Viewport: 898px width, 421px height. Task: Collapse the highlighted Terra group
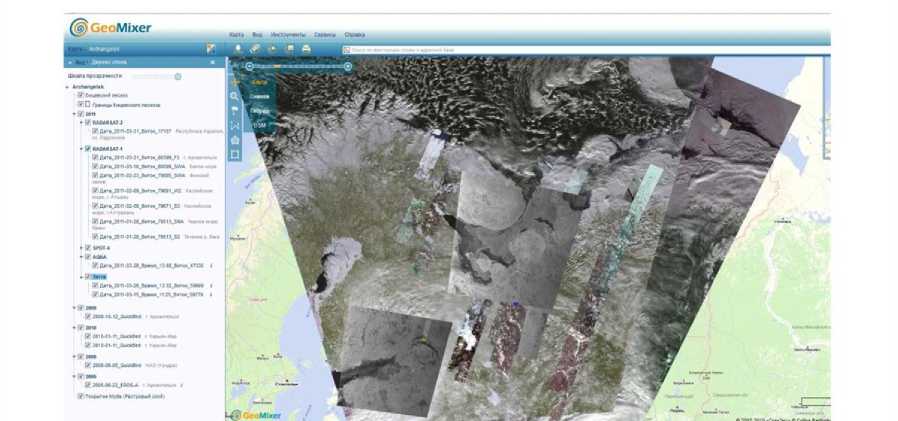point(81,276)
